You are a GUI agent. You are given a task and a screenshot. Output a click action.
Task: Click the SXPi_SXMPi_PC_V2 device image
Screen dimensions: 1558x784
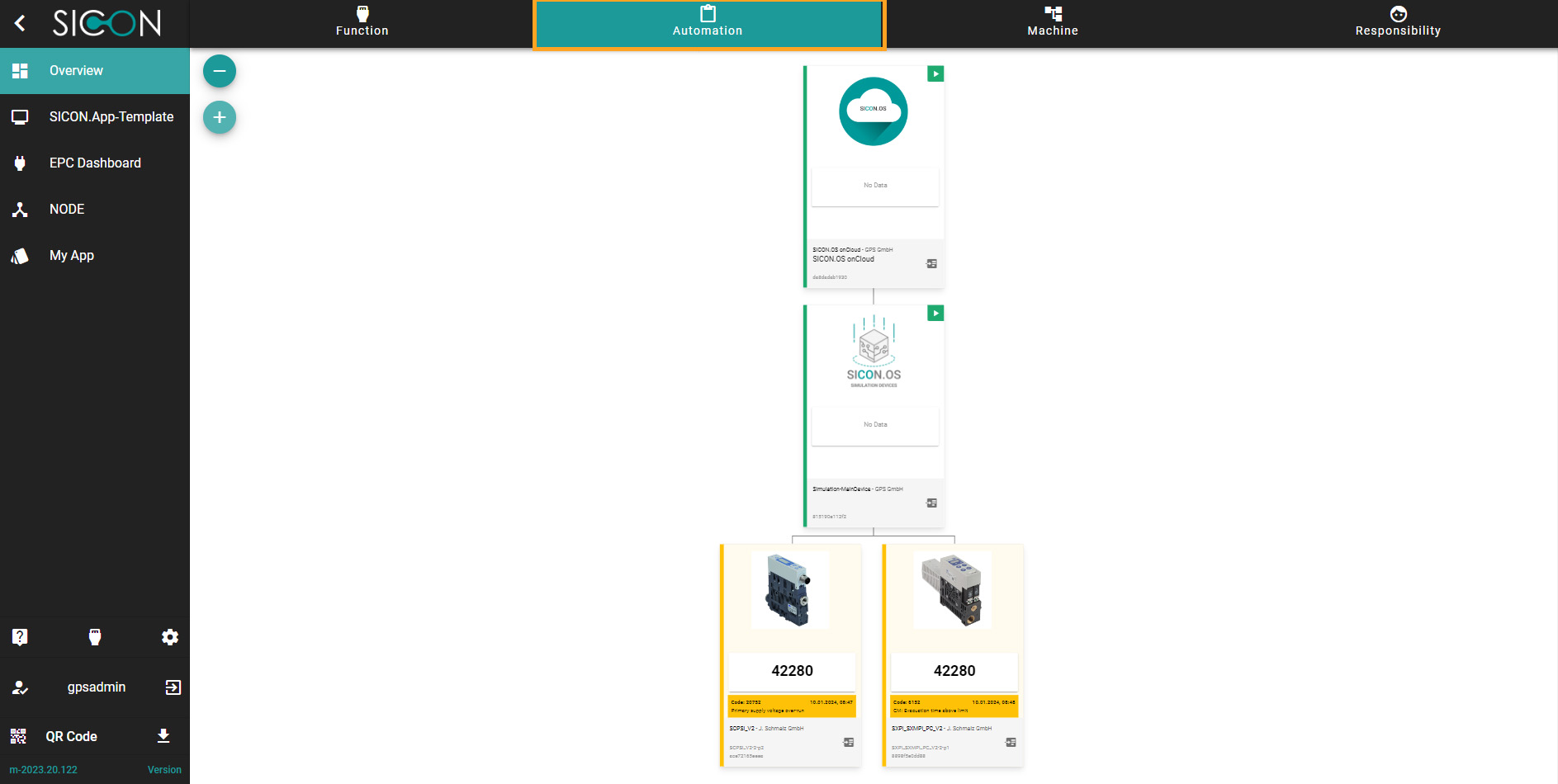click(x=953, y=591)
